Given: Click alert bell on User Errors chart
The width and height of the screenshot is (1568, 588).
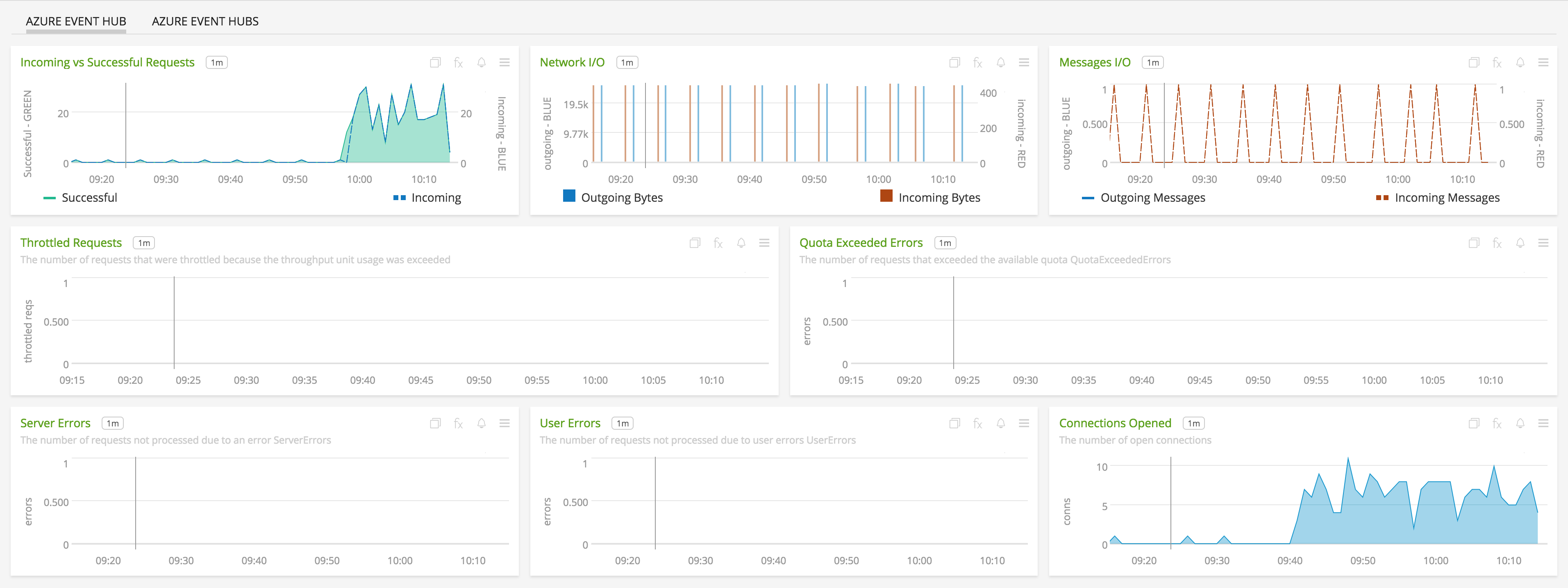Looking at the screenshot, I should (1001, 424).
